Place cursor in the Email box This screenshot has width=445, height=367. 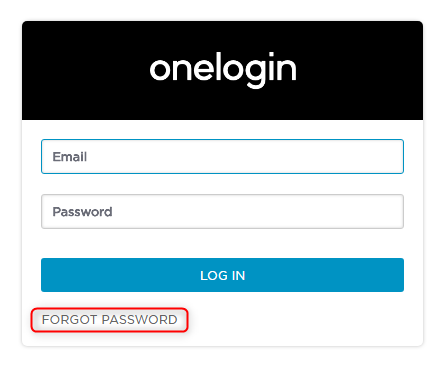point(222,156)
